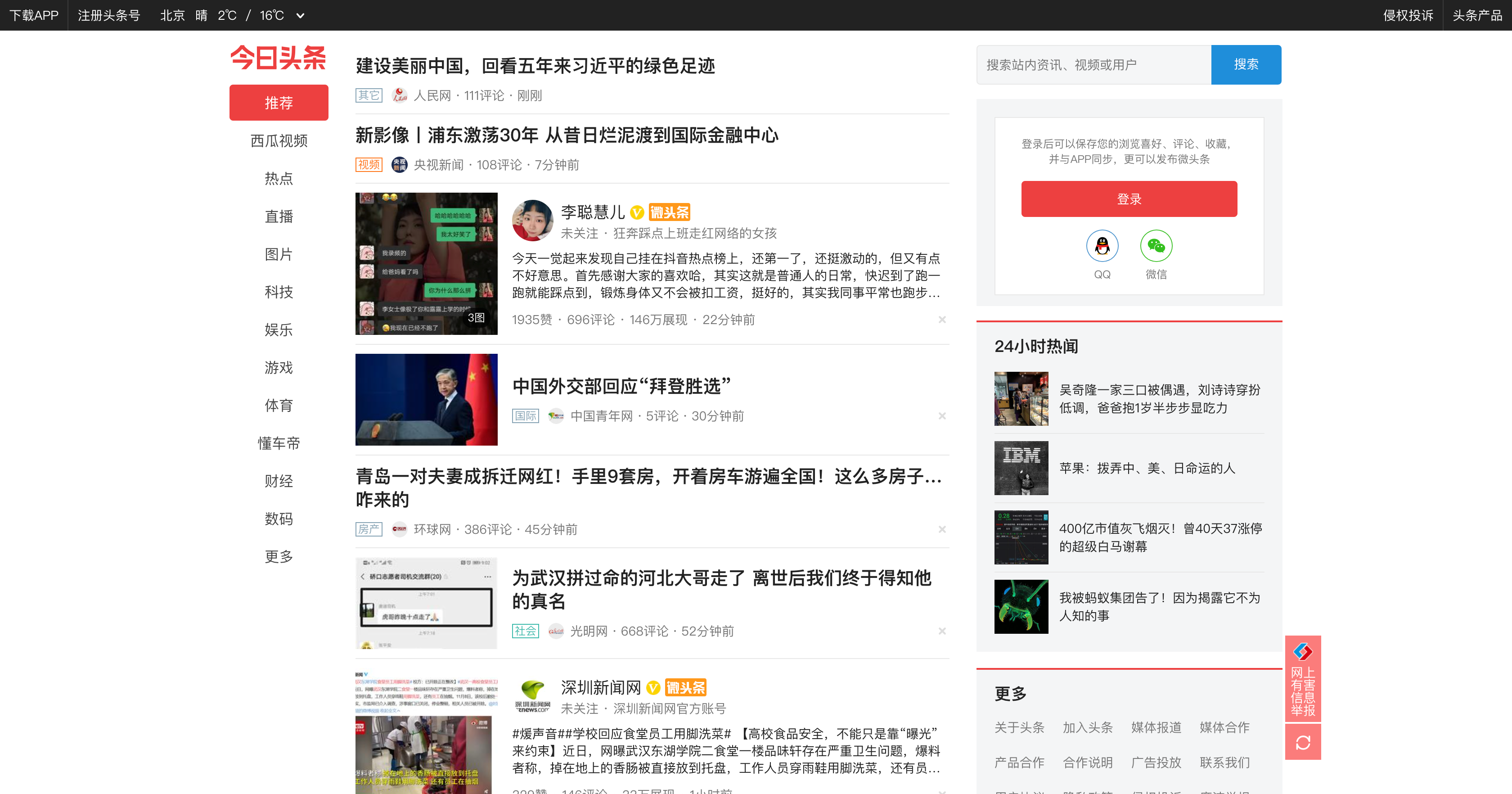Click the WeChat login icon

1156,245
